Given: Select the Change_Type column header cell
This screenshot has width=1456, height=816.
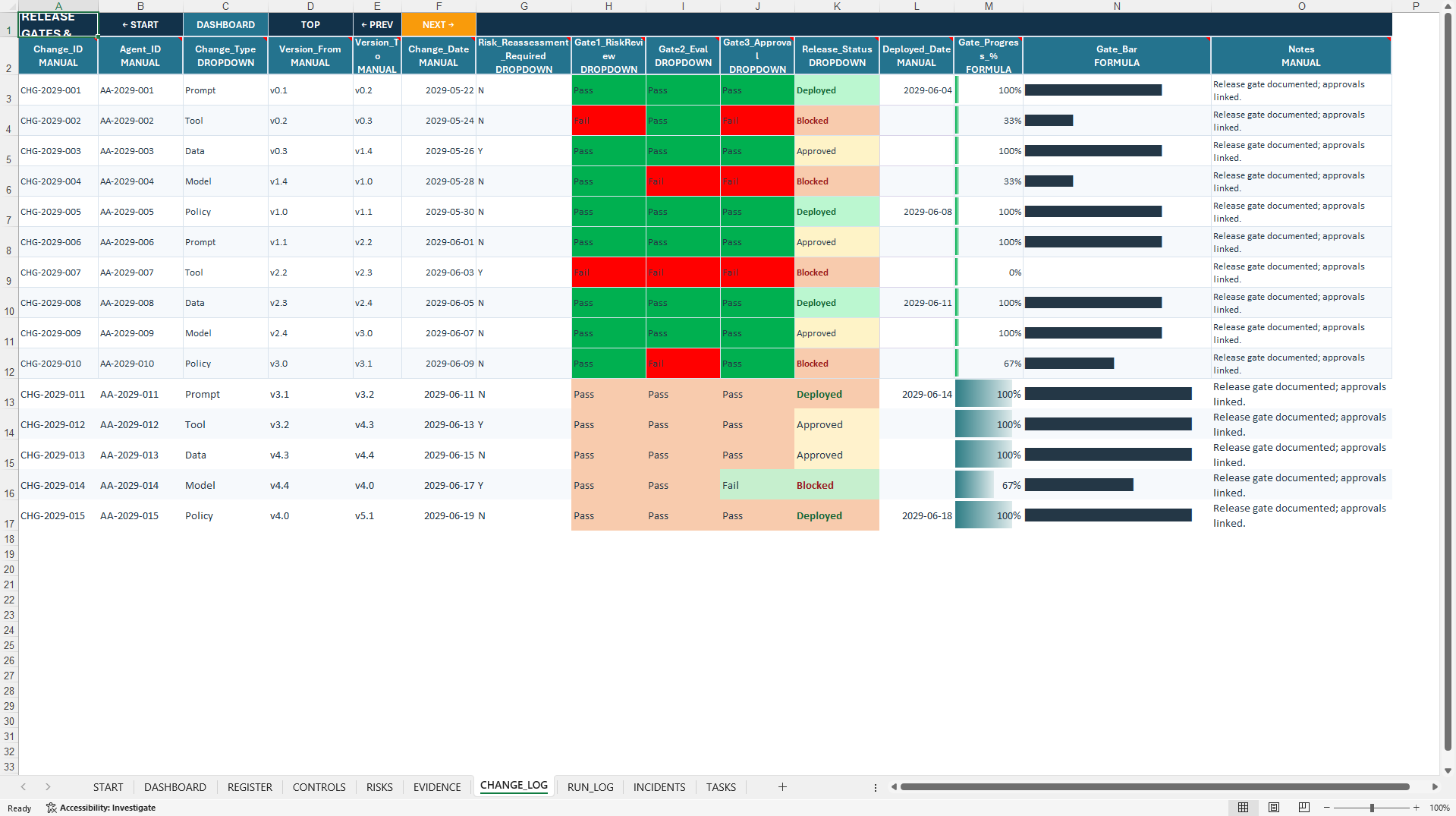Looking at the screenshot, I should 225,55.
